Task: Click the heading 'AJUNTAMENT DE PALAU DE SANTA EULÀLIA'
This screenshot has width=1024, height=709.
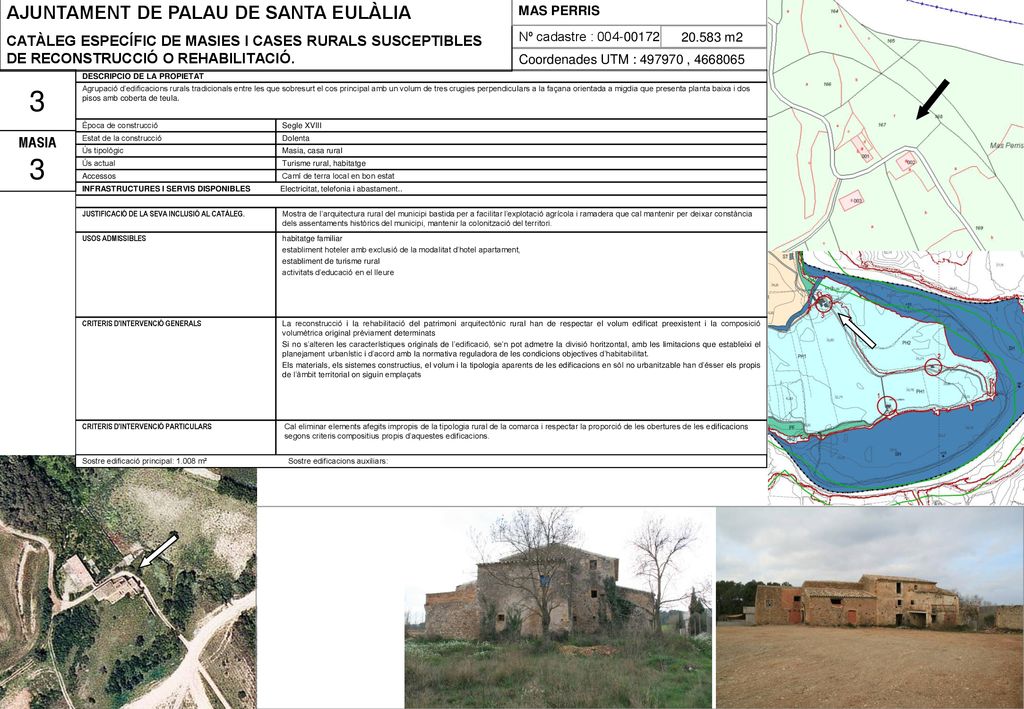Action: tap(209, 12)
